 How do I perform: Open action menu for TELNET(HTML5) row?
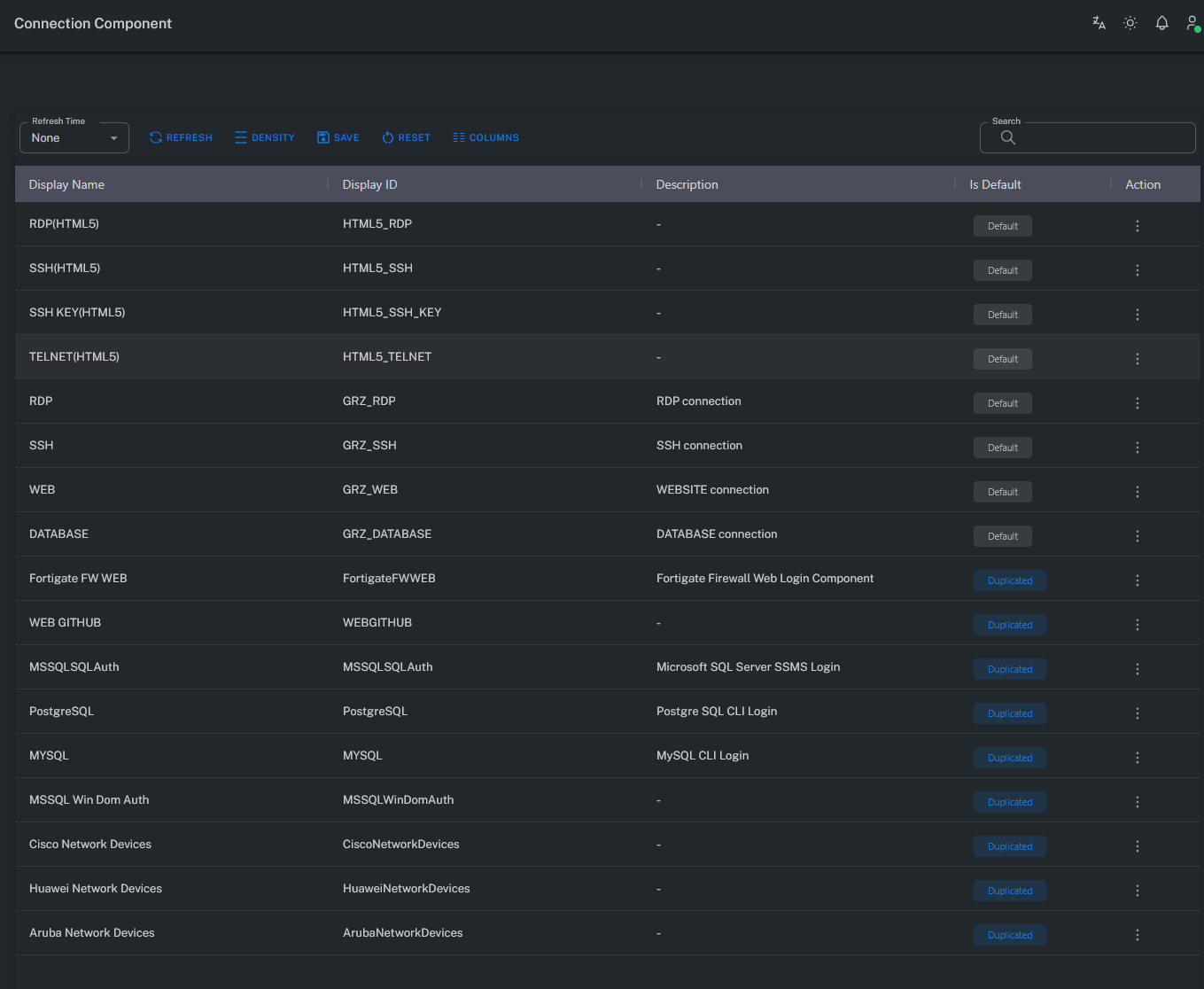1138,359
